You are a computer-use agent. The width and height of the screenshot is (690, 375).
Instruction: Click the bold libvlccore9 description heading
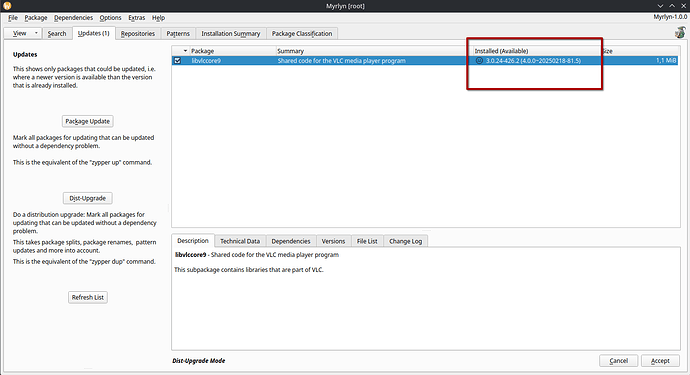pyautogui.click(x=191, y=255)
